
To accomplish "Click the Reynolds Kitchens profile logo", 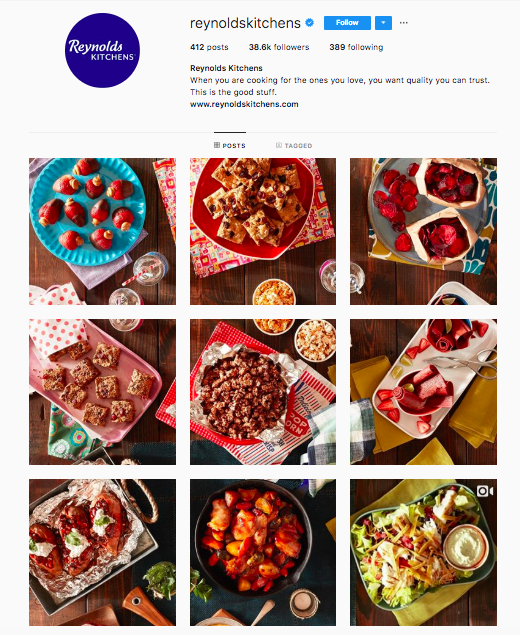I will tap(102, 50).
